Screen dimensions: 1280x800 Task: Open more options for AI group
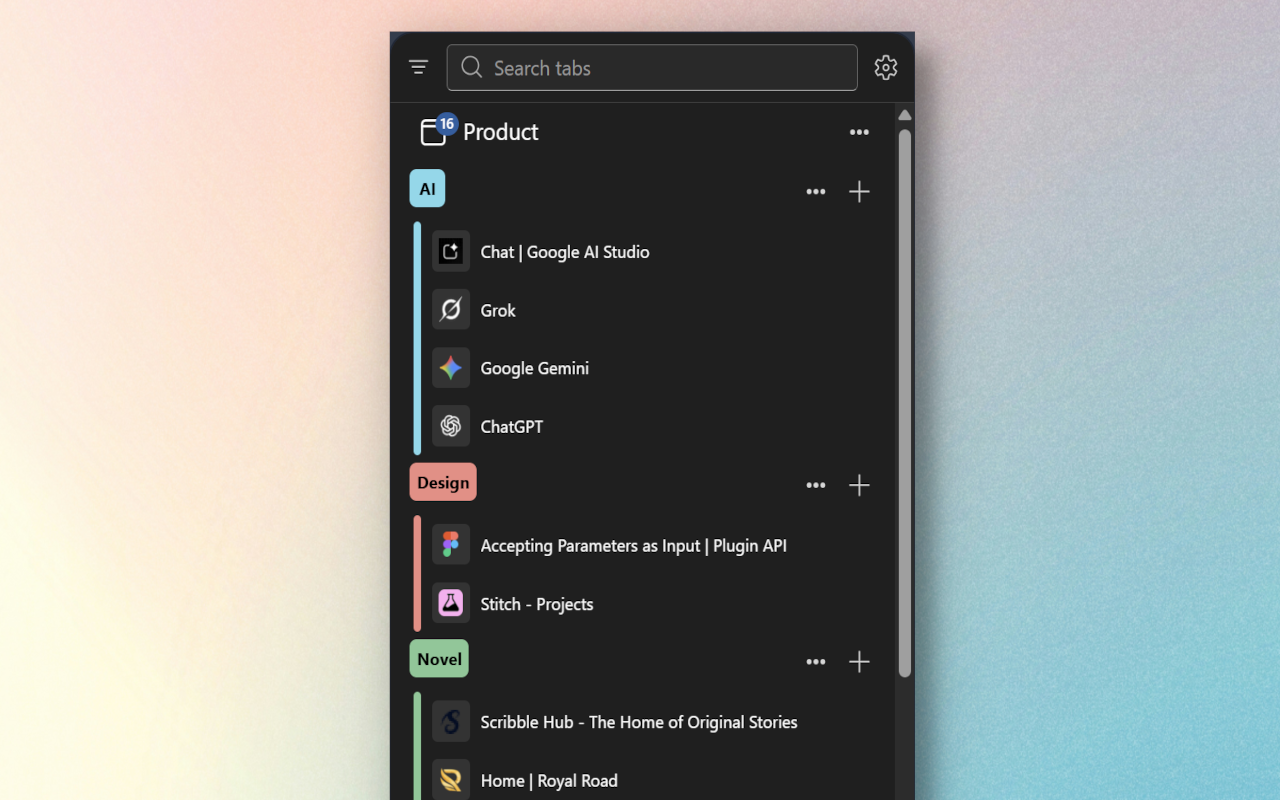click(x=816, y=192)
